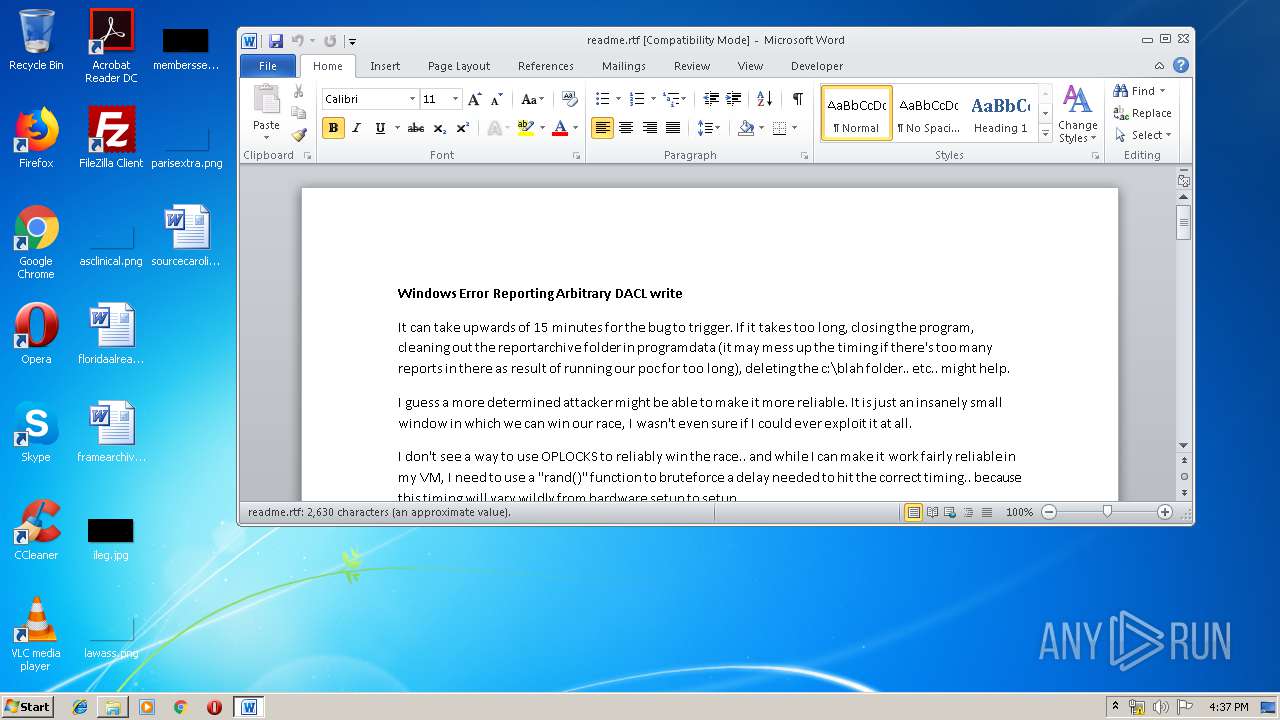The image size is (1280, 720).
Task: Click zoom level 100% in status bar
Action: 1019,512
